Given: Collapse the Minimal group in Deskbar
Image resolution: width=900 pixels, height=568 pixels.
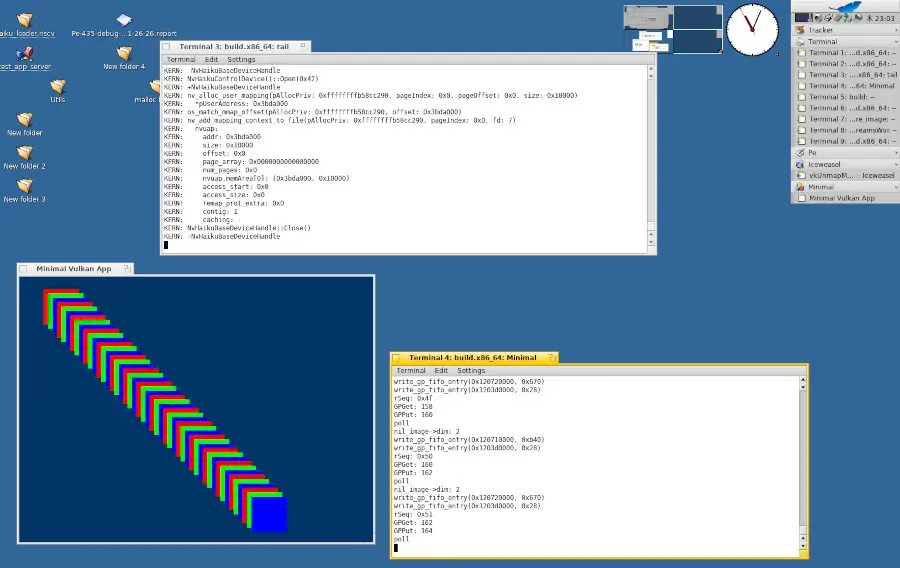Looking at the screenshot, I should click(x=895, y=187).
